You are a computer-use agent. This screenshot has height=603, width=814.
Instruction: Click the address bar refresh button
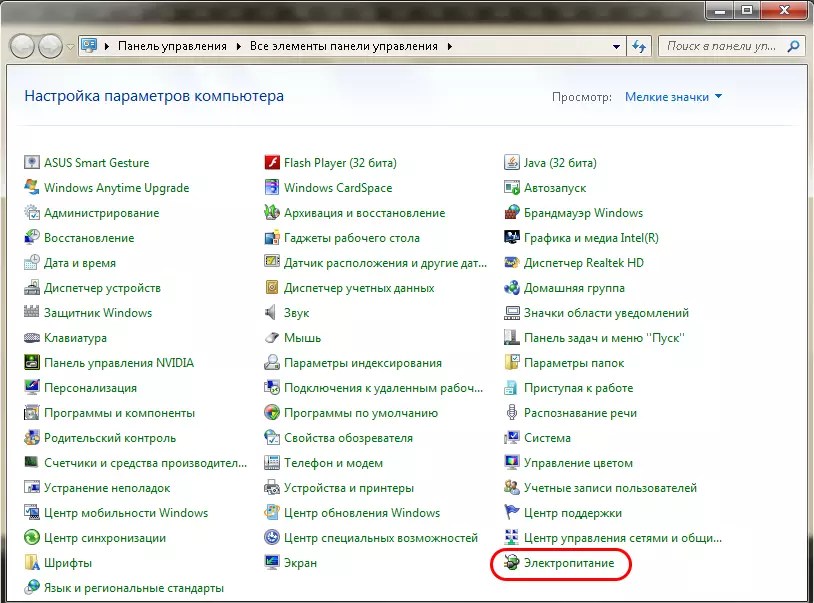pyautogui.click(x=640, y=46)
